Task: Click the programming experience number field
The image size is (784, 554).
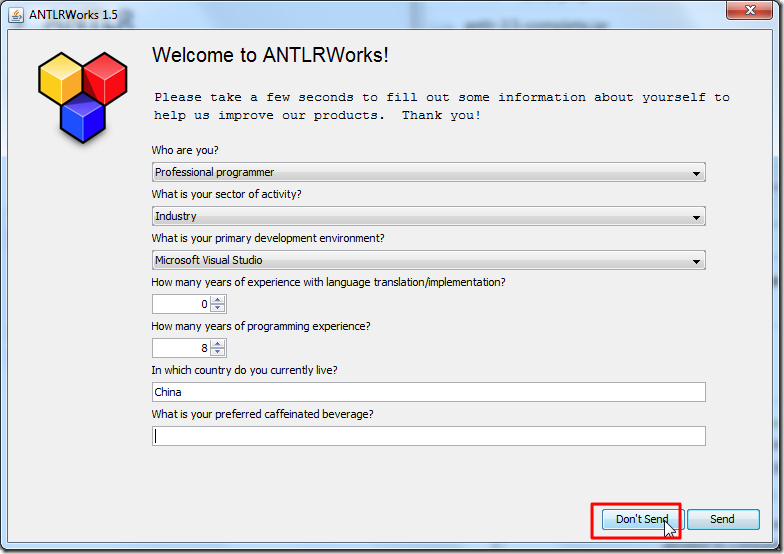Action: pos(181,348)
